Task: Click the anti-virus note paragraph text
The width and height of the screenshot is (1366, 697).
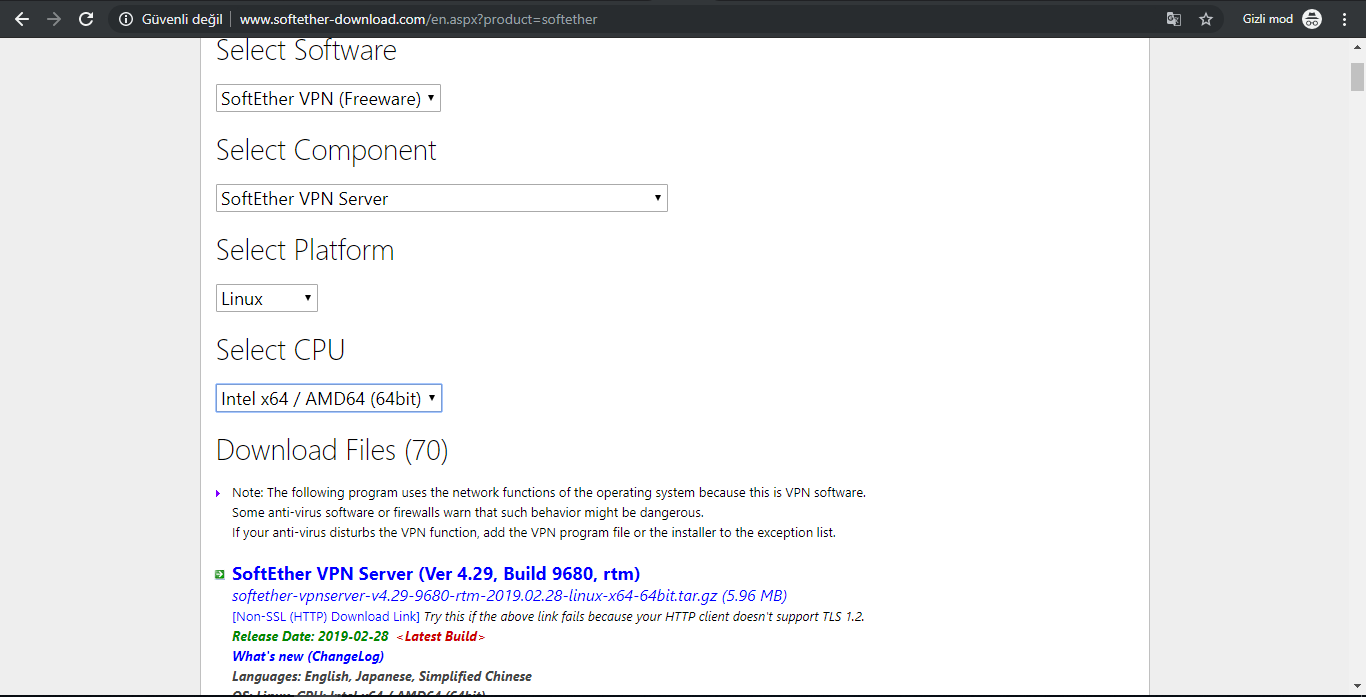Action: pos(549,513)
